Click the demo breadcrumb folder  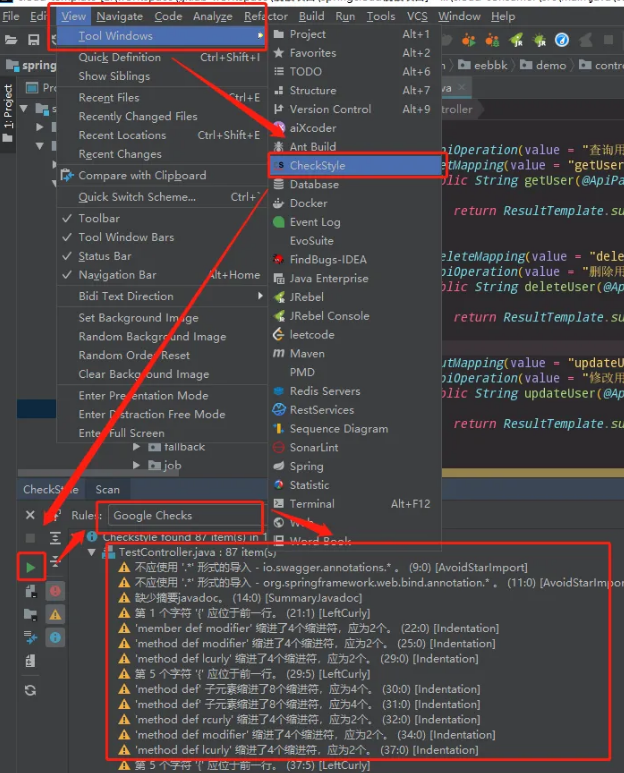543,65
